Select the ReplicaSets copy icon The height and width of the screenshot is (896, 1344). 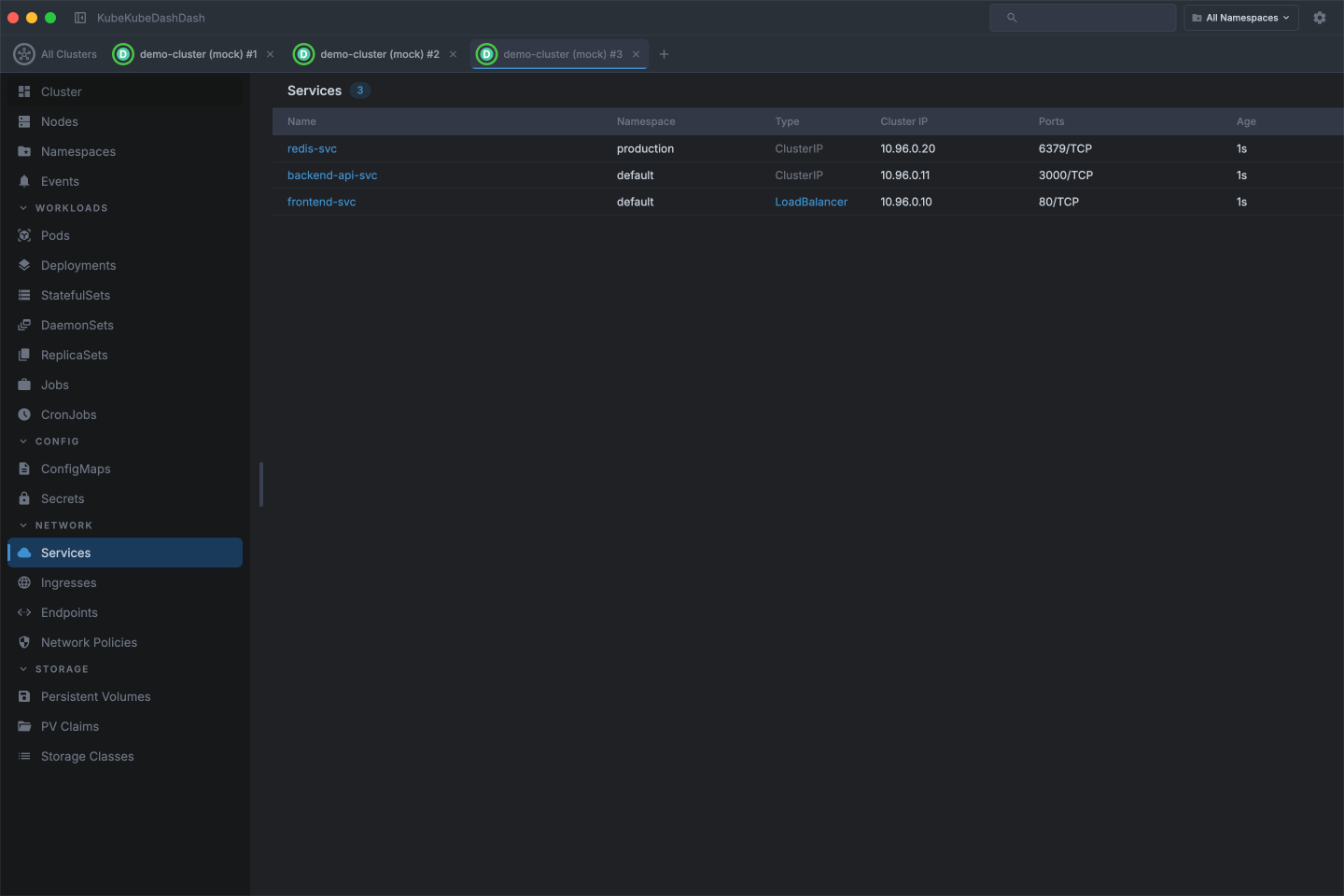tap(24, 355)
